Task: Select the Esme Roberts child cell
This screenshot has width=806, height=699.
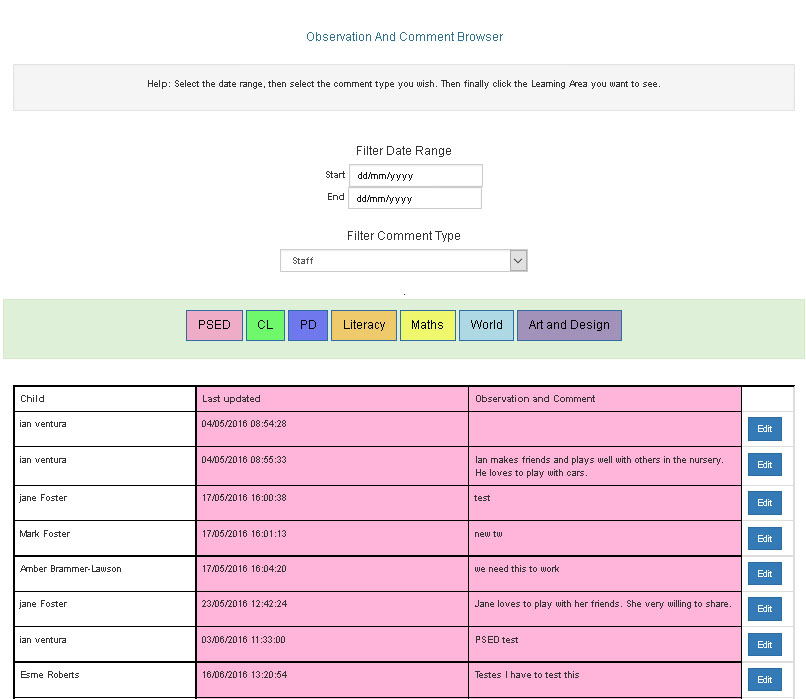Action: tap(105, 679)
